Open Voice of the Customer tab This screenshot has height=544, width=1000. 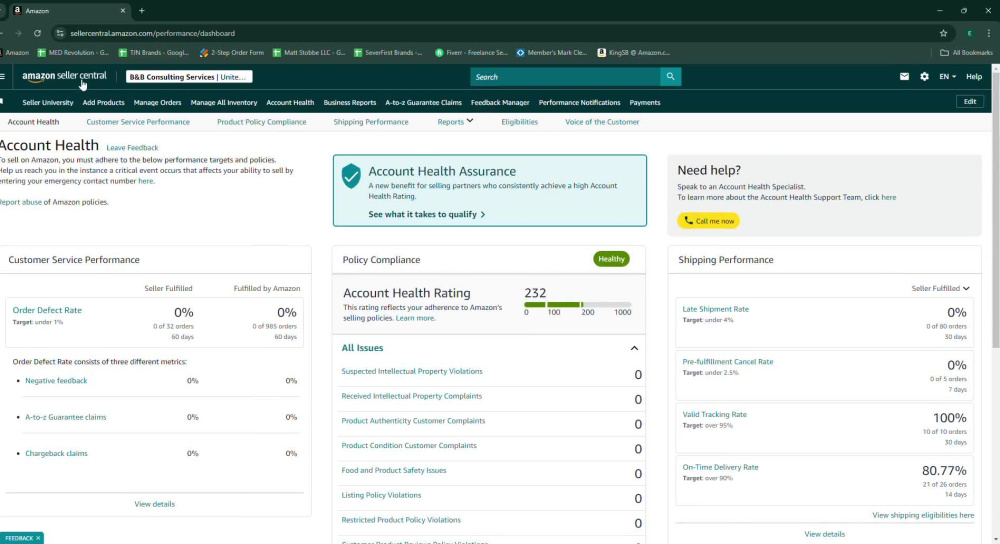(601, 121)
